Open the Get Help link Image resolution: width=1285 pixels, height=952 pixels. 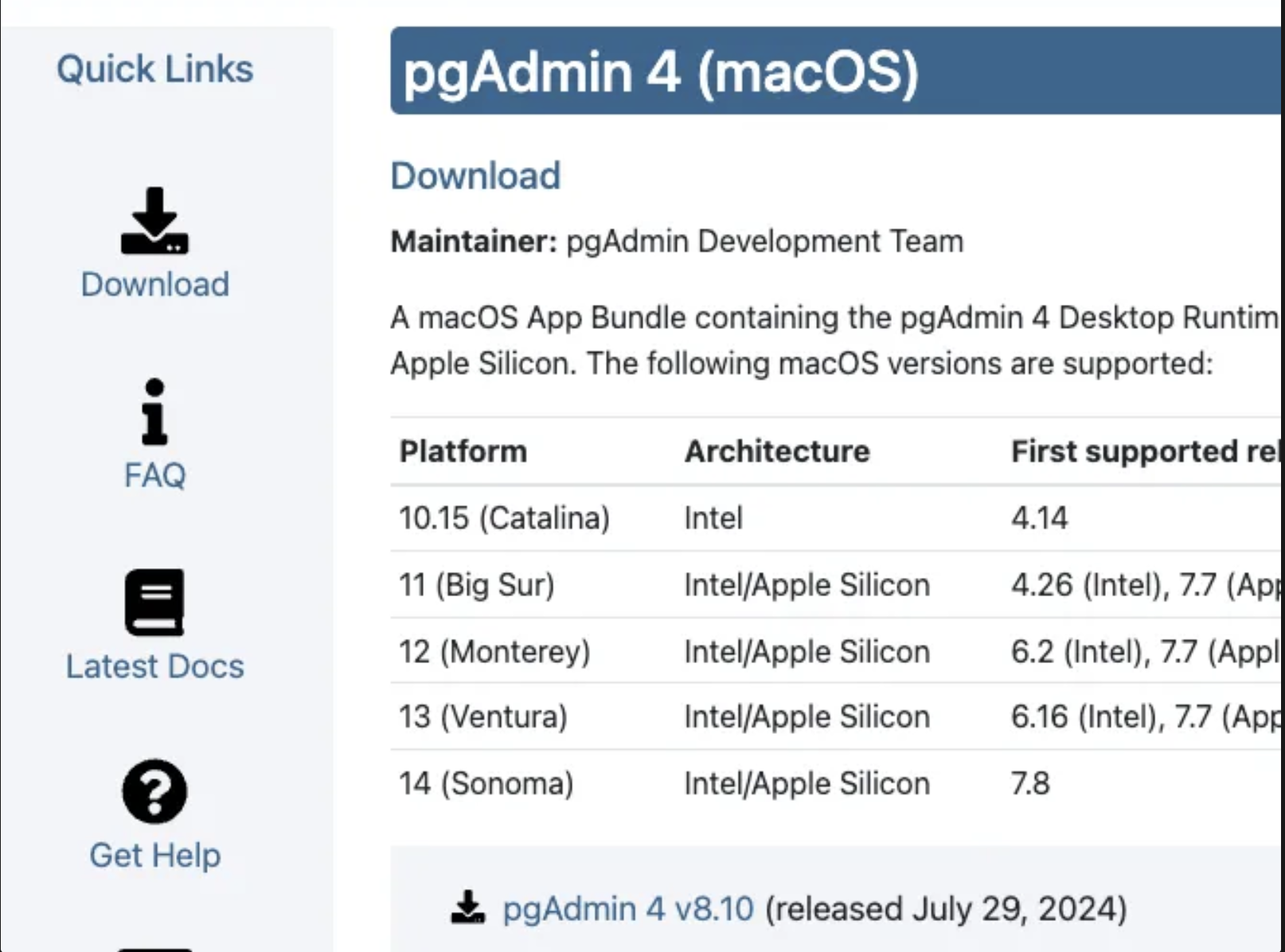pyautogui.click(x=154, y=856)
